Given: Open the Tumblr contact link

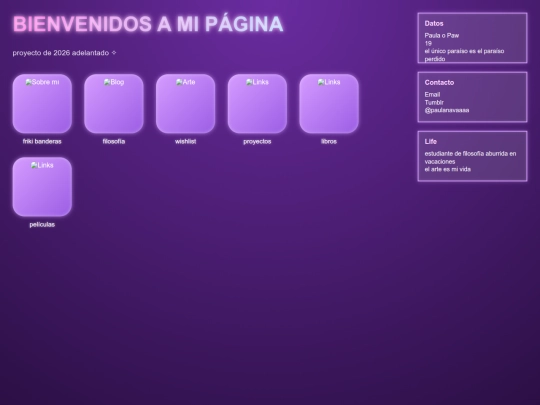Looking at the screenshot, I should pos(434,102).
